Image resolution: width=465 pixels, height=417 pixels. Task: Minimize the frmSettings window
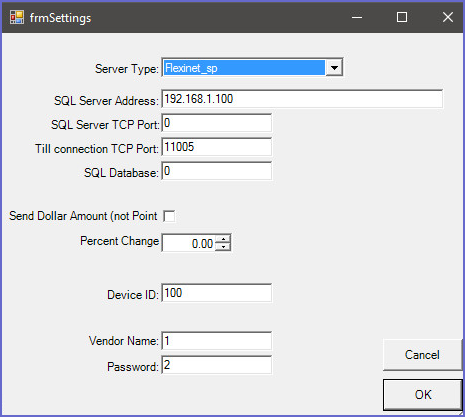pos(357,17)
